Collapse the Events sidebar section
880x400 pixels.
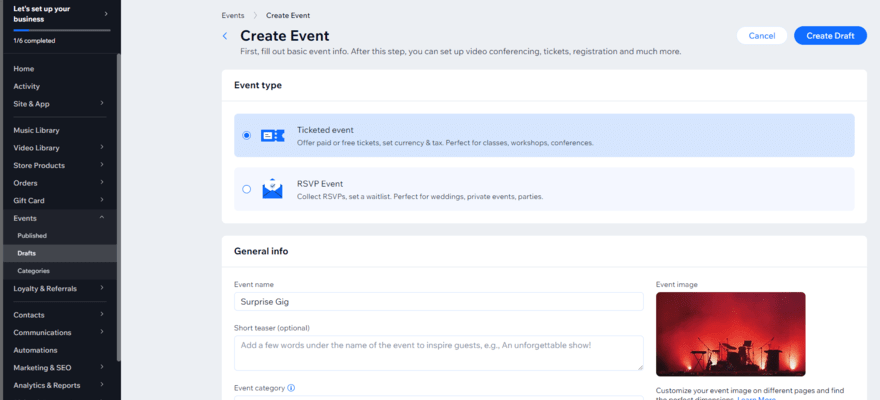point(102,218)
